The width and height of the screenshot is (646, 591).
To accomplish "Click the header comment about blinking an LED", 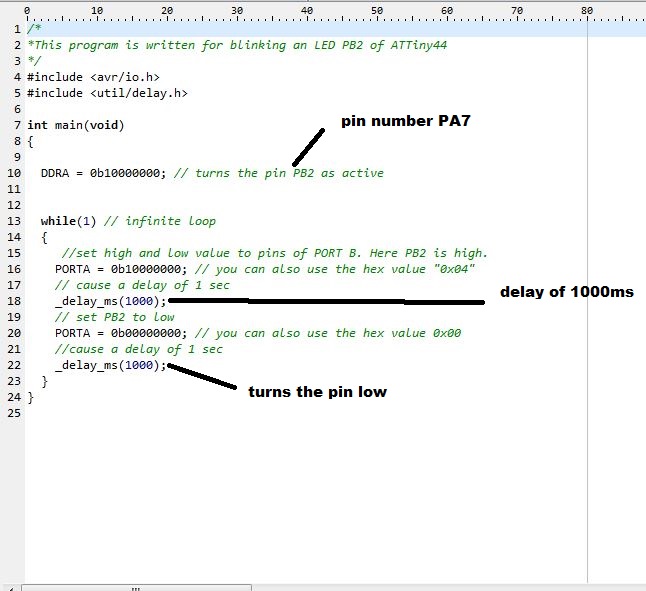I will pyautogui.click(x=237, y=45).
